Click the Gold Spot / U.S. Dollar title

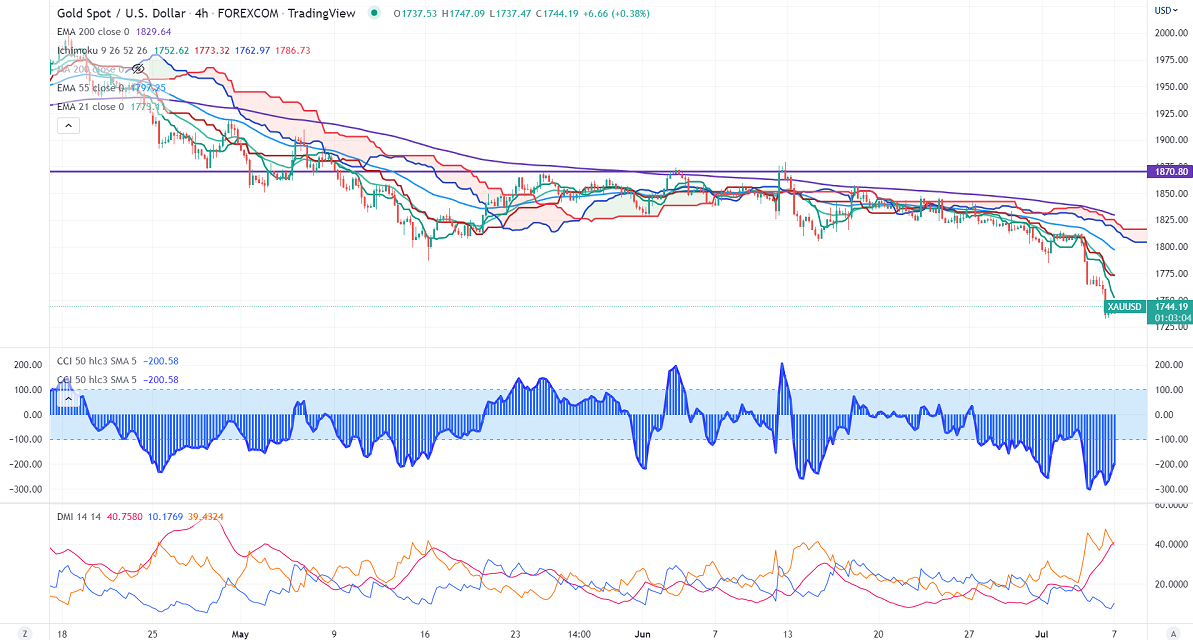pos(121,13)
